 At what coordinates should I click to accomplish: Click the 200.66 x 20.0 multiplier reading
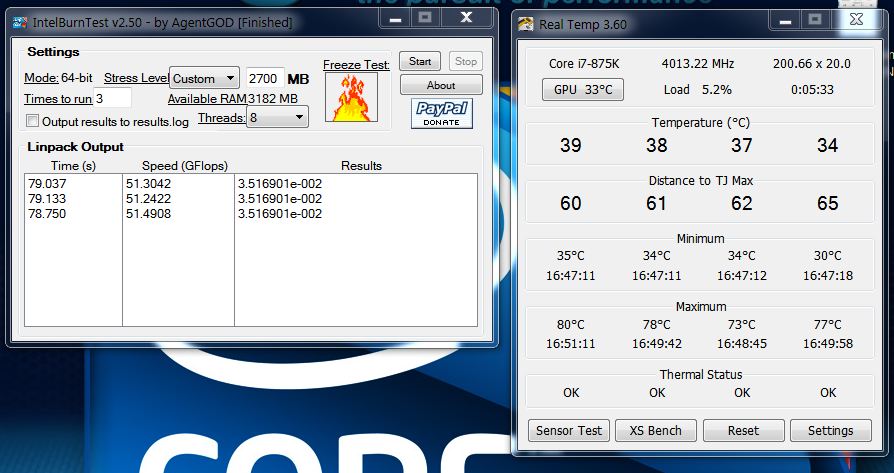(812, 64)
